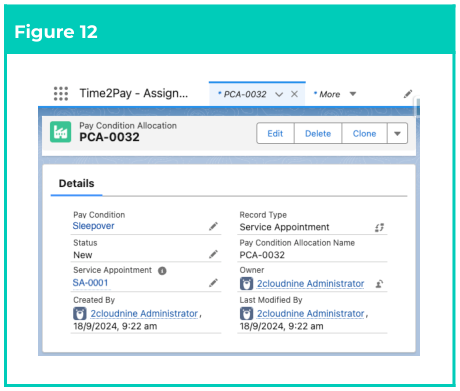Open the Sleepover pay condition link

(93, 226)
